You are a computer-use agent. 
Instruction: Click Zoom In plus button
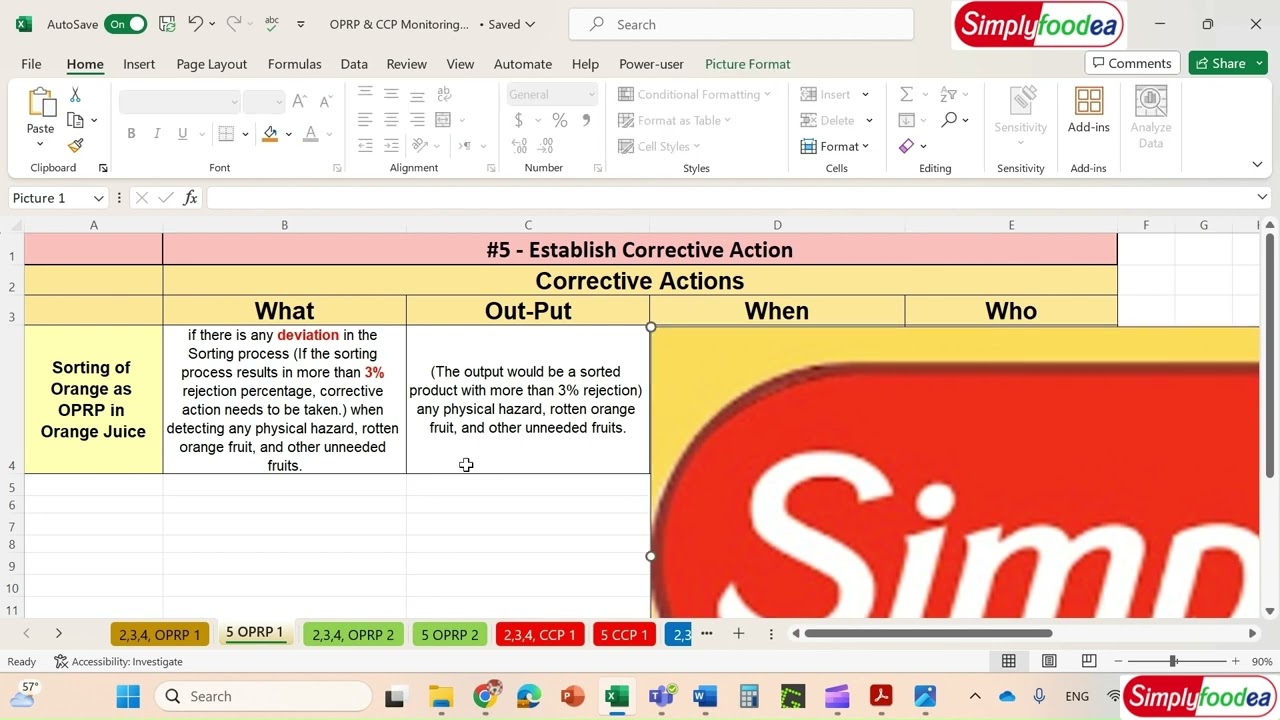(x=1235, y=661)
